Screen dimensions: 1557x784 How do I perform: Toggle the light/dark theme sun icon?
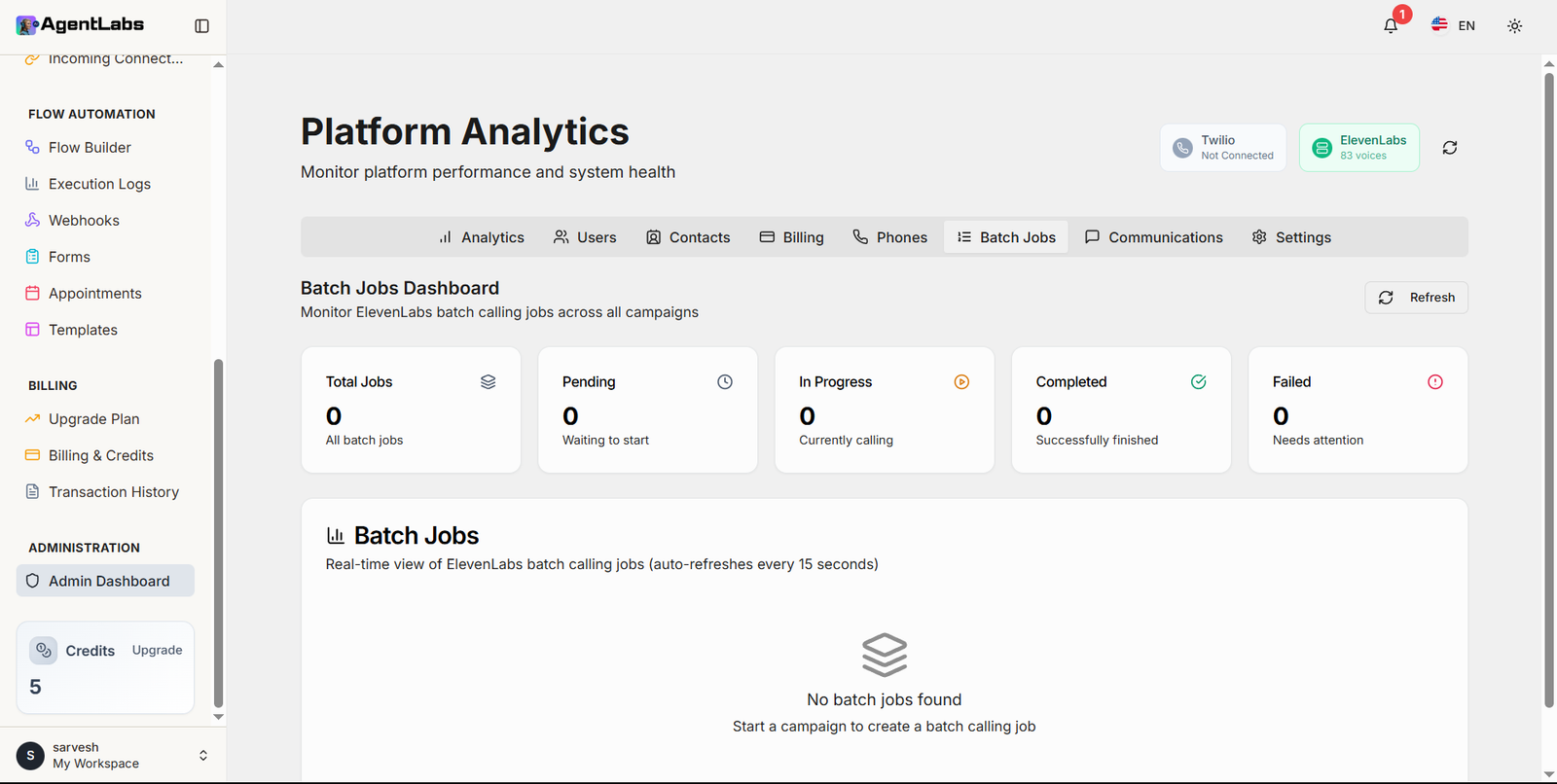coord(1514,26)
